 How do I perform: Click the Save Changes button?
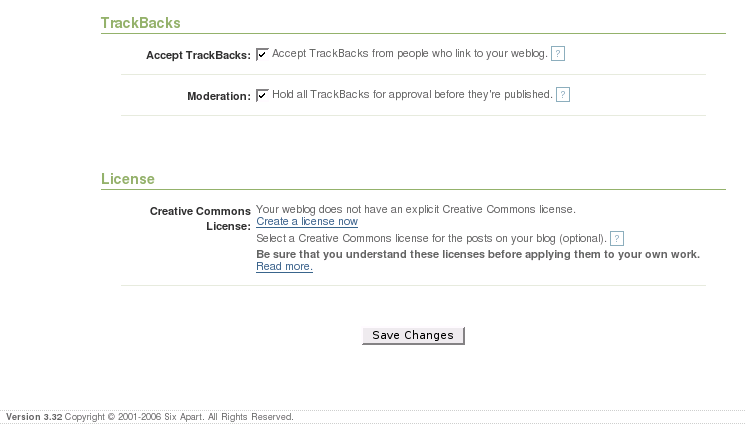(413, 335)
